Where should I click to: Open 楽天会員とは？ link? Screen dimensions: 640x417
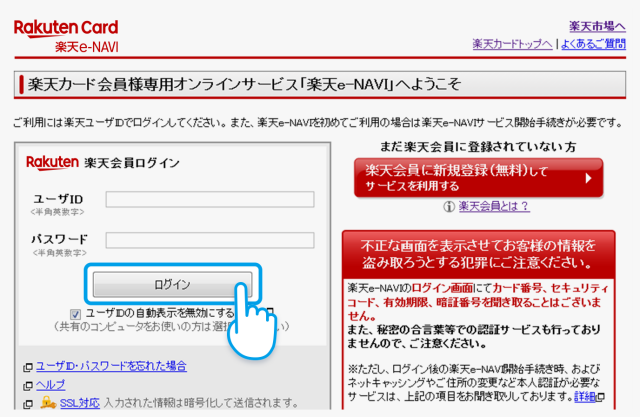click(x=493, y=206)
